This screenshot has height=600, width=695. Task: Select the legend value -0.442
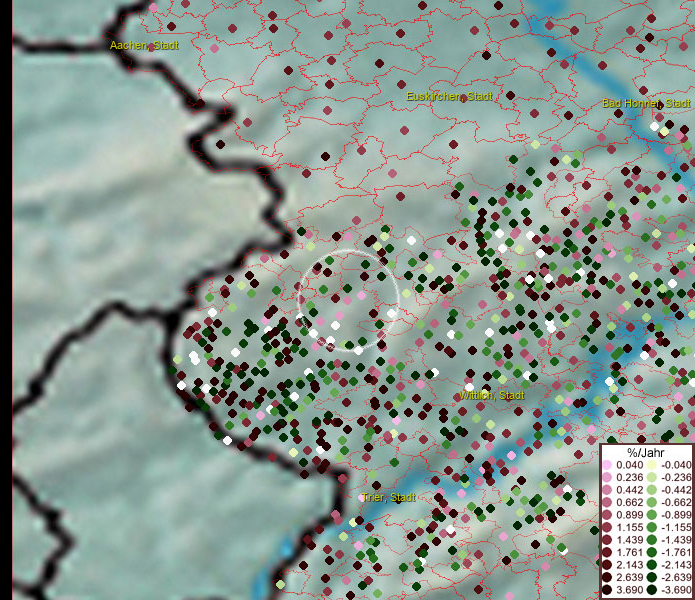(676, 490)
